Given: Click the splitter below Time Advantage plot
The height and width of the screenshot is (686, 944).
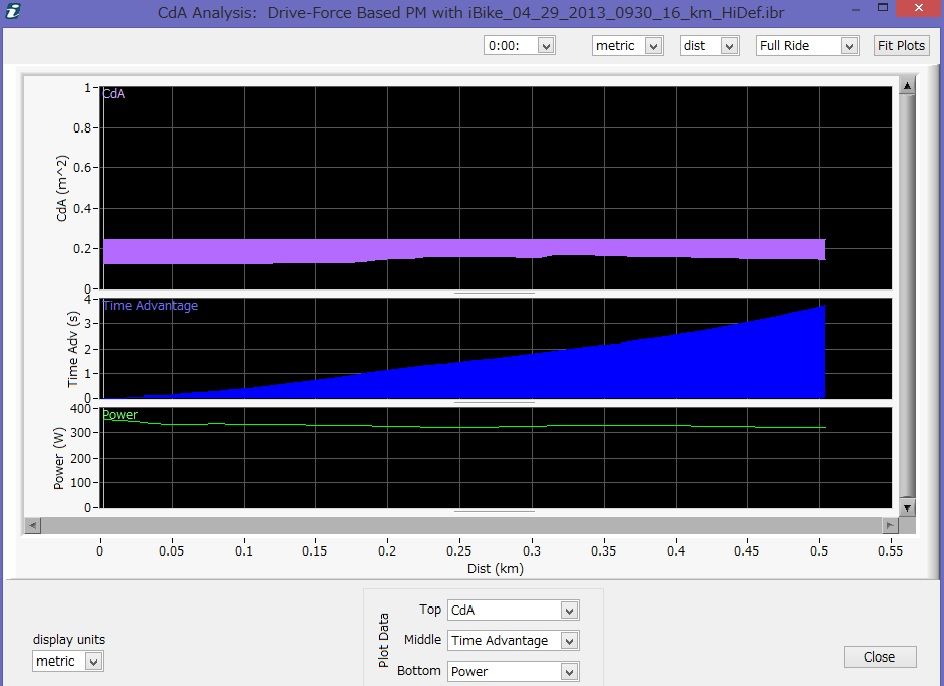Looking at the screenshot, I should point(494,402).
